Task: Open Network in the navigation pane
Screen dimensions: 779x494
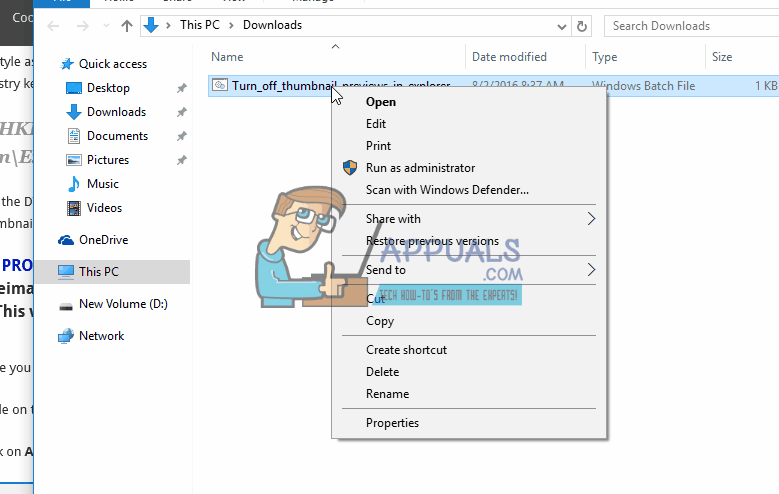Action: click(101, 335)
